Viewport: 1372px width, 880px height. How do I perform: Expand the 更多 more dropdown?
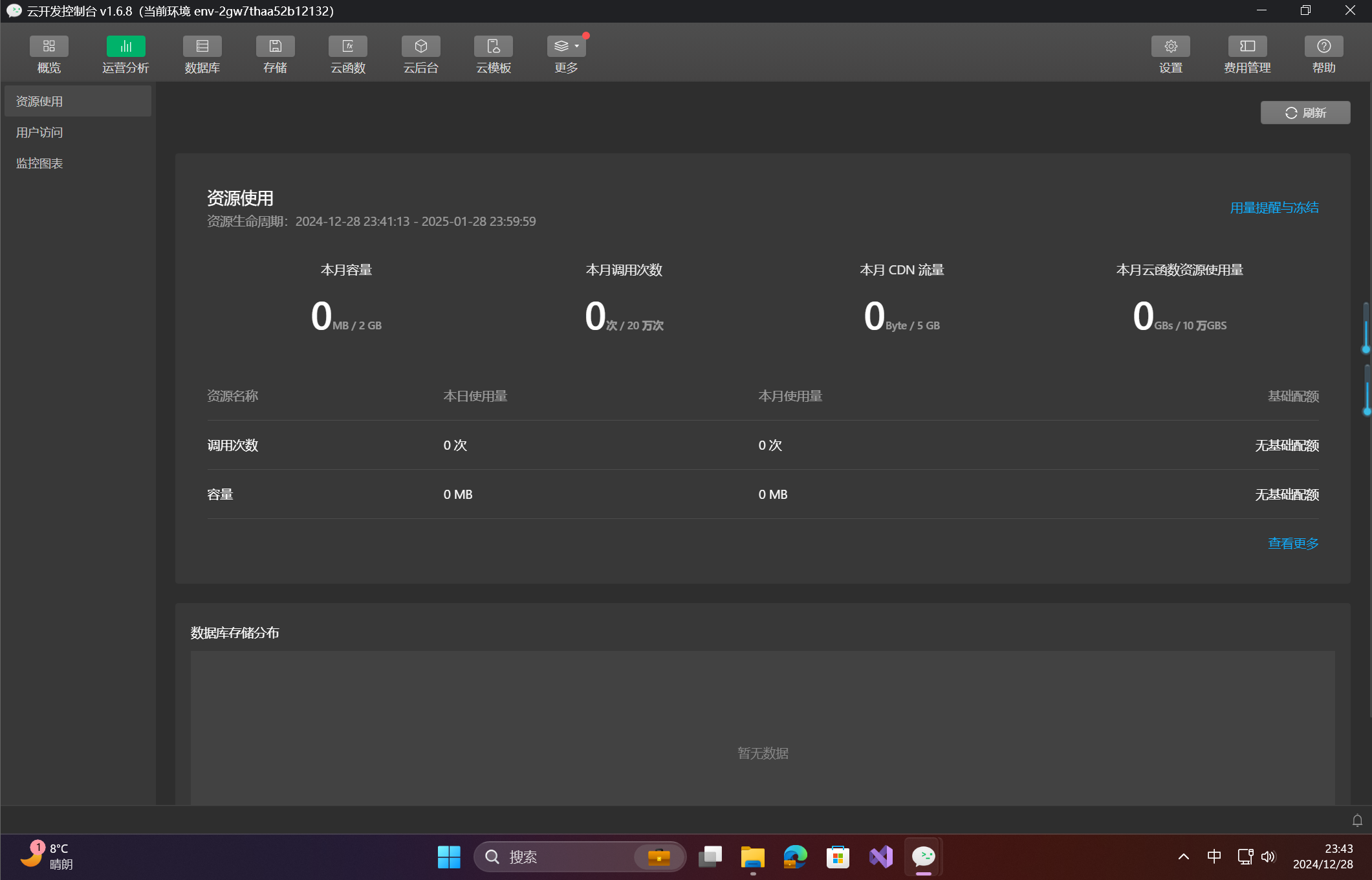(x=566, y=47)
